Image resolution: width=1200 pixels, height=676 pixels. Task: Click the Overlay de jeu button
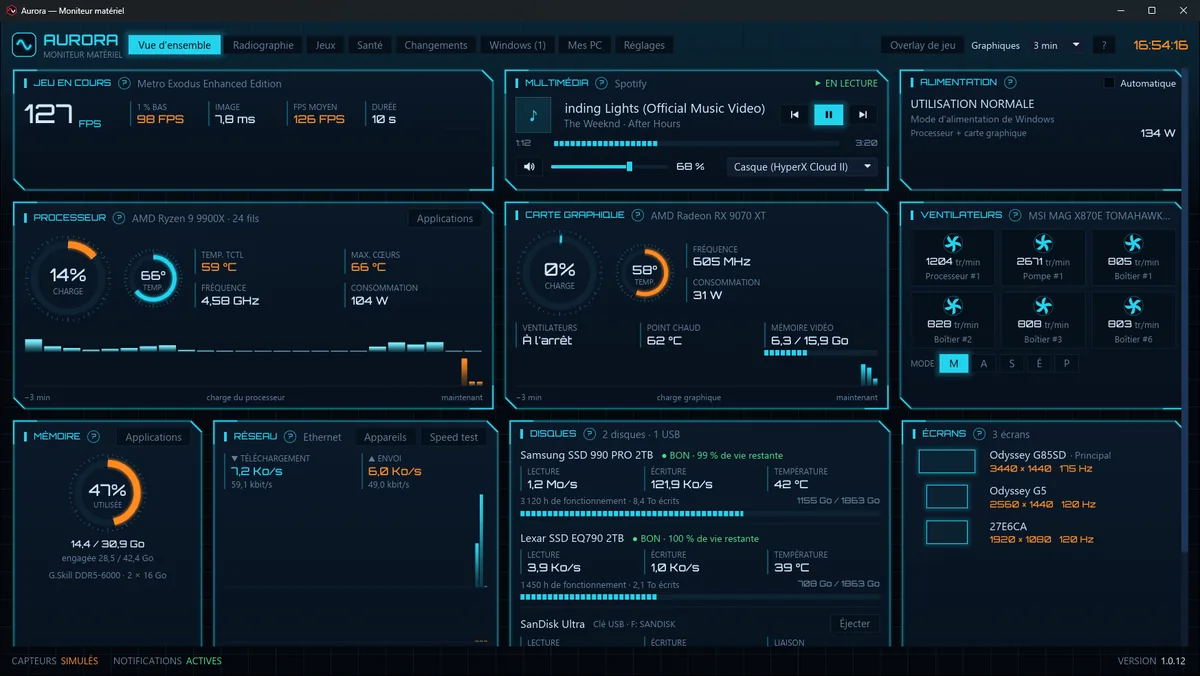pos(923,45)
